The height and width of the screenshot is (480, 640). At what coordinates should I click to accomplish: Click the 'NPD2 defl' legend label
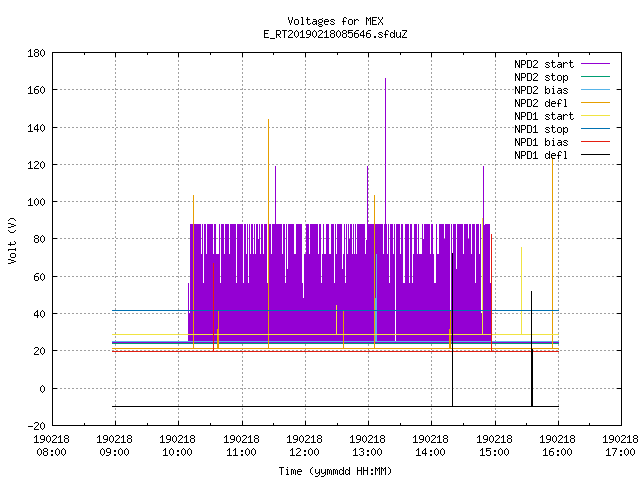point(541,103)
